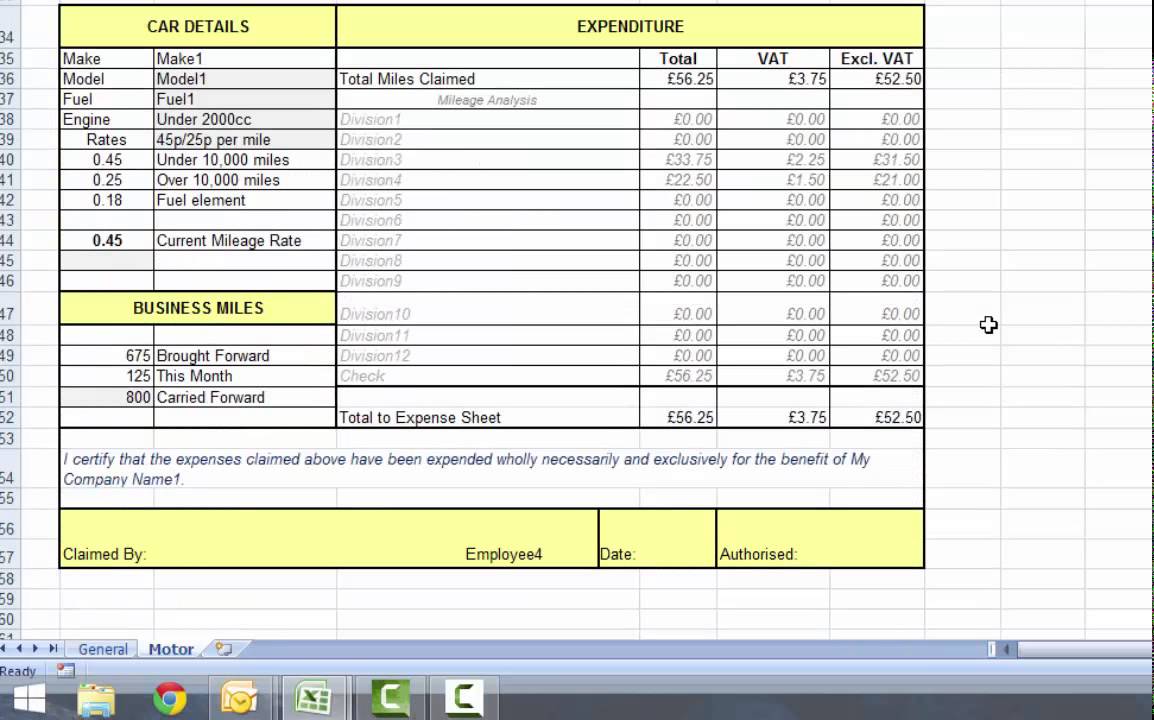Image resolution: width=1154 pixels, height=720 pixels.
Task: Click the Division4 row label
Action: [x=370, y=180]
